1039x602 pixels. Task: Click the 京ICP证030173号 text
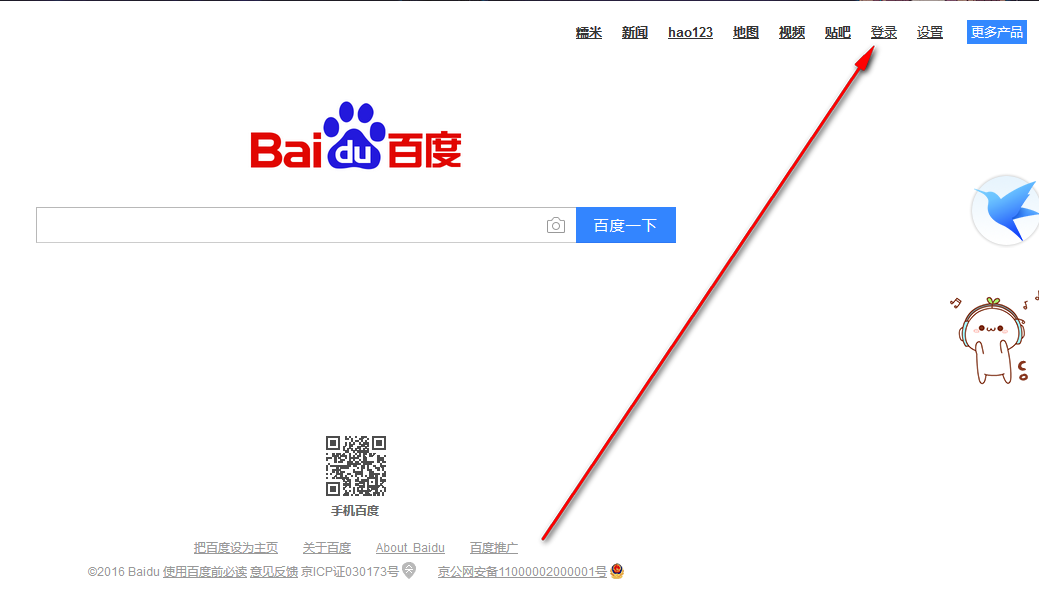350,572
